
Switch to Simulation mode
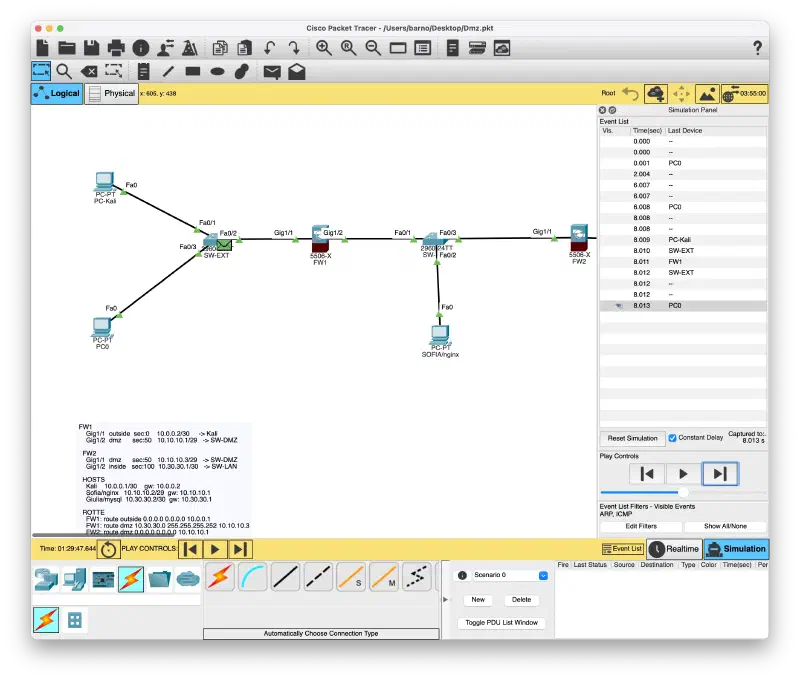pos(736,549)
